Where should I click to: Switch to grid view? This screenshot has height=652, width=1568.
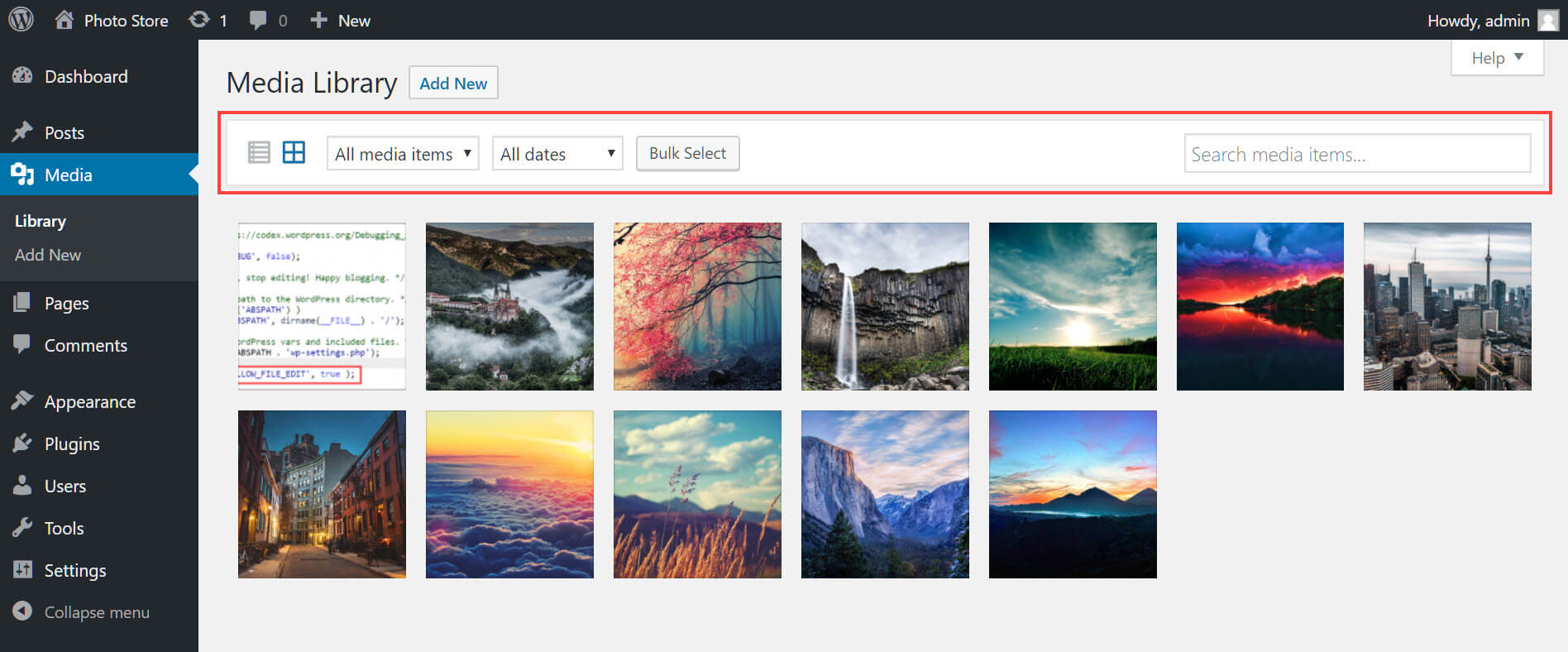[x=294, y=152]
